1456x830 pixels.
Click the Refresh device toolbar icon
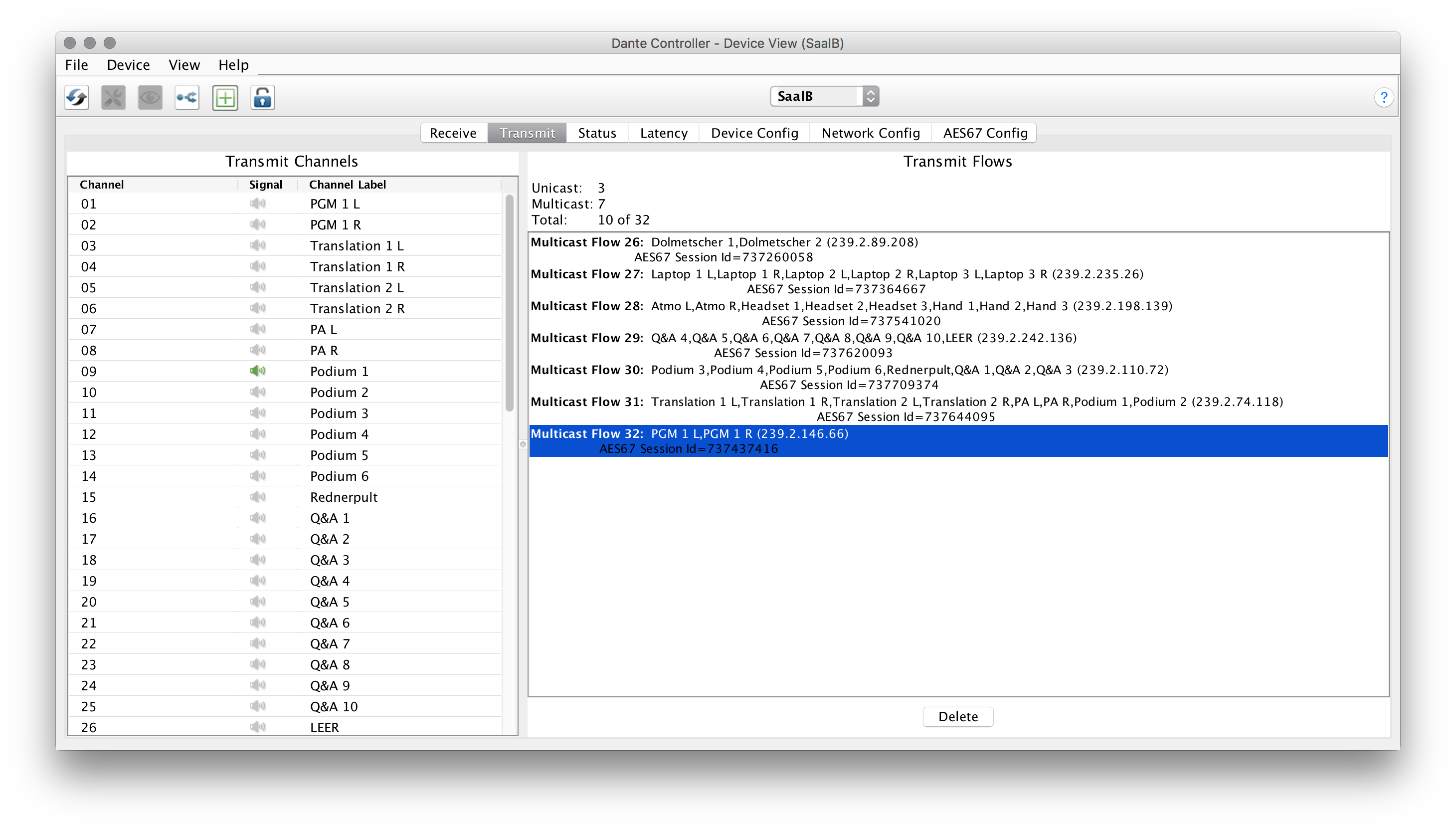point(76,97)
